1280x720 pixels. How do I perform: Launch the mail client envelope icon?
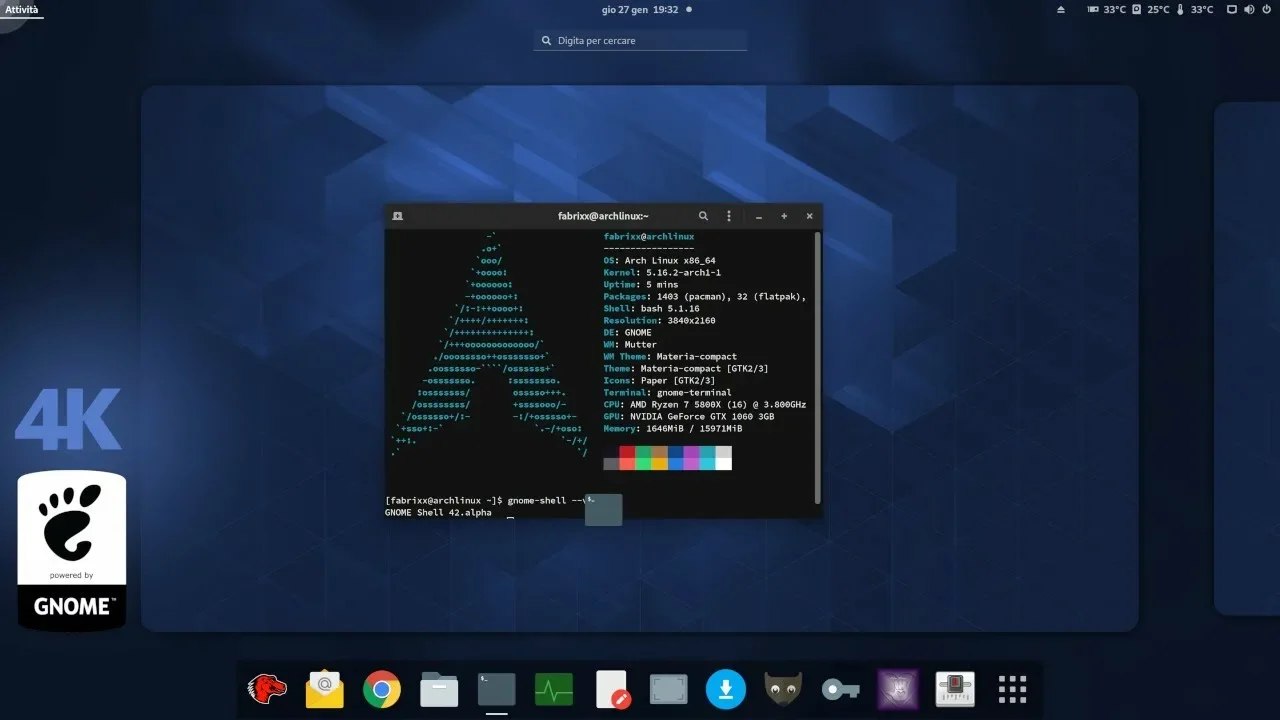click(325, 689)
